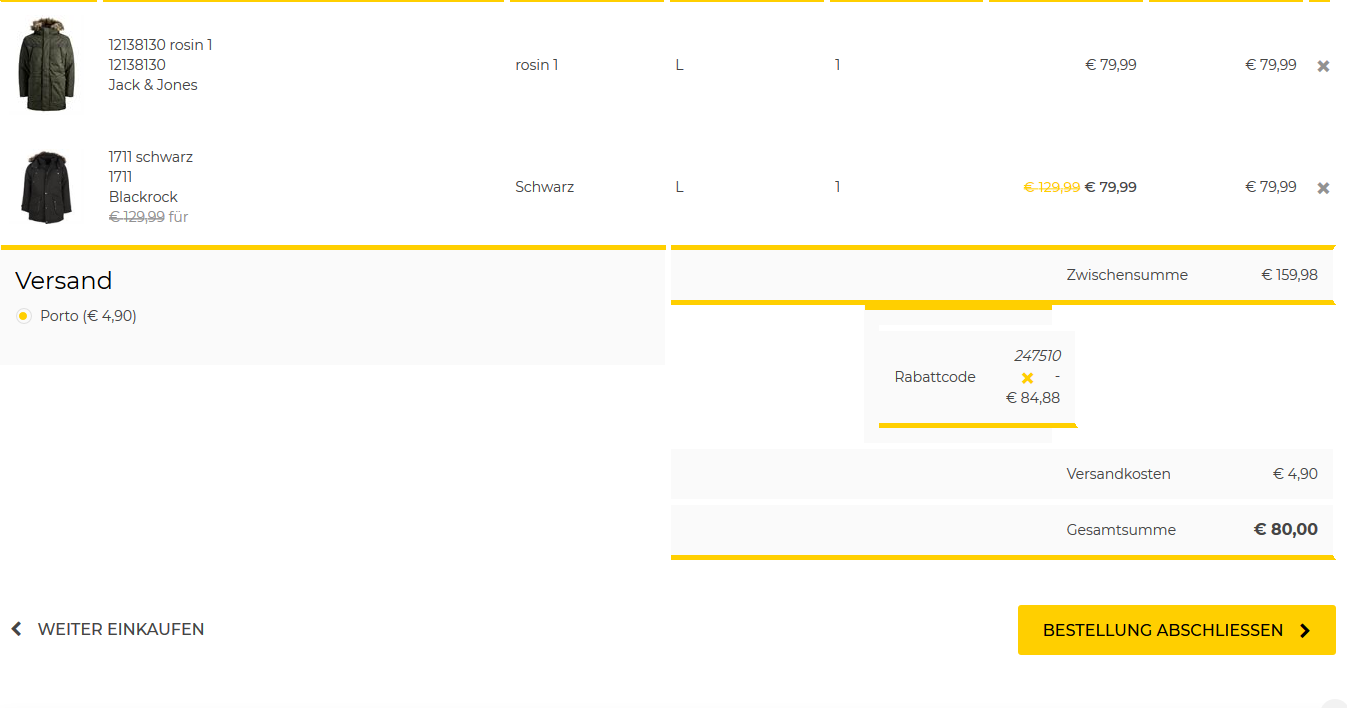Click the Porto (€ 4,90) shipping label

click(x=88, y=316)
